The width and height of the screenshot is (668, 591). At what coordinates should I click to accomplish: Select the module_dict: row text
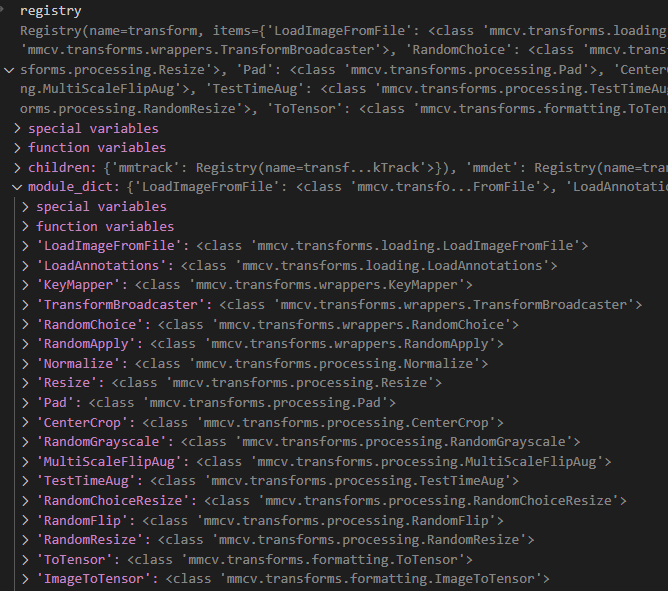(x=348, y=187)
